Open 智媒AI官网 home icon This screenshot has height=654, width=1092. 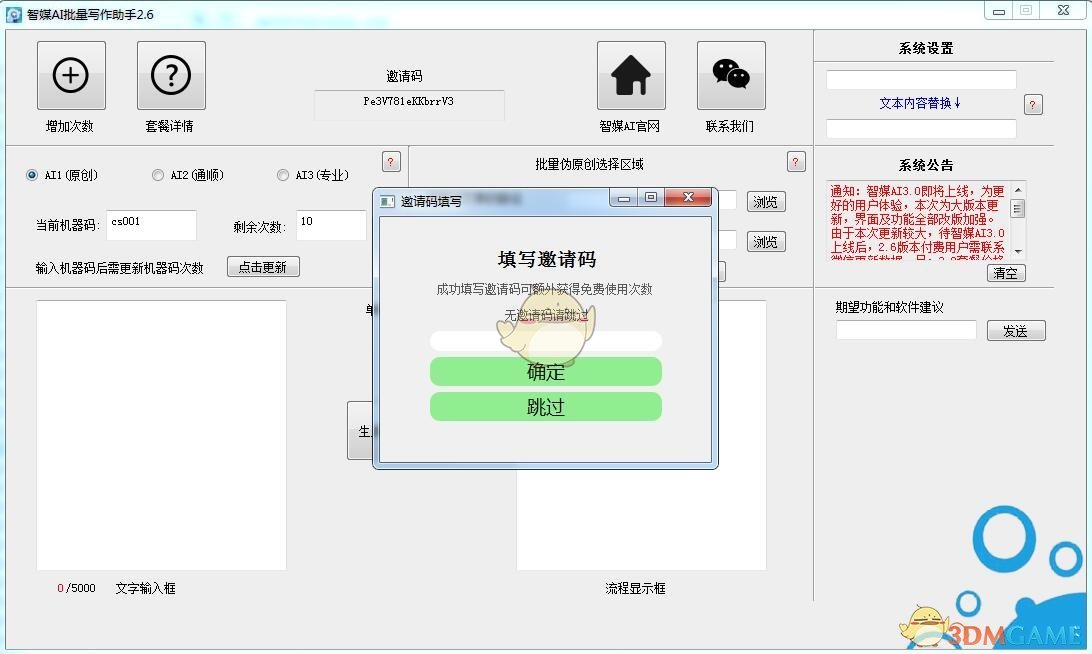pos(631,75)
